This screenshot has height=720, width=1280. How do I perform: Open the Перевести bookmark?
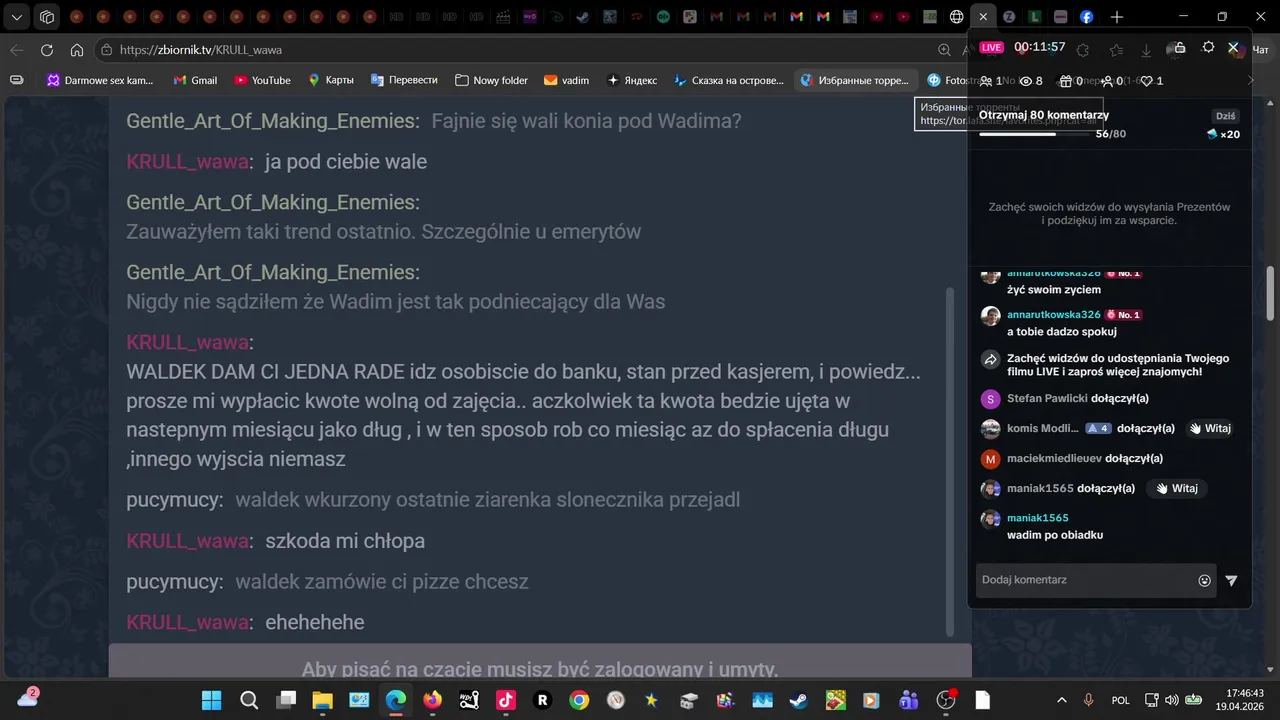click(404, 80)
